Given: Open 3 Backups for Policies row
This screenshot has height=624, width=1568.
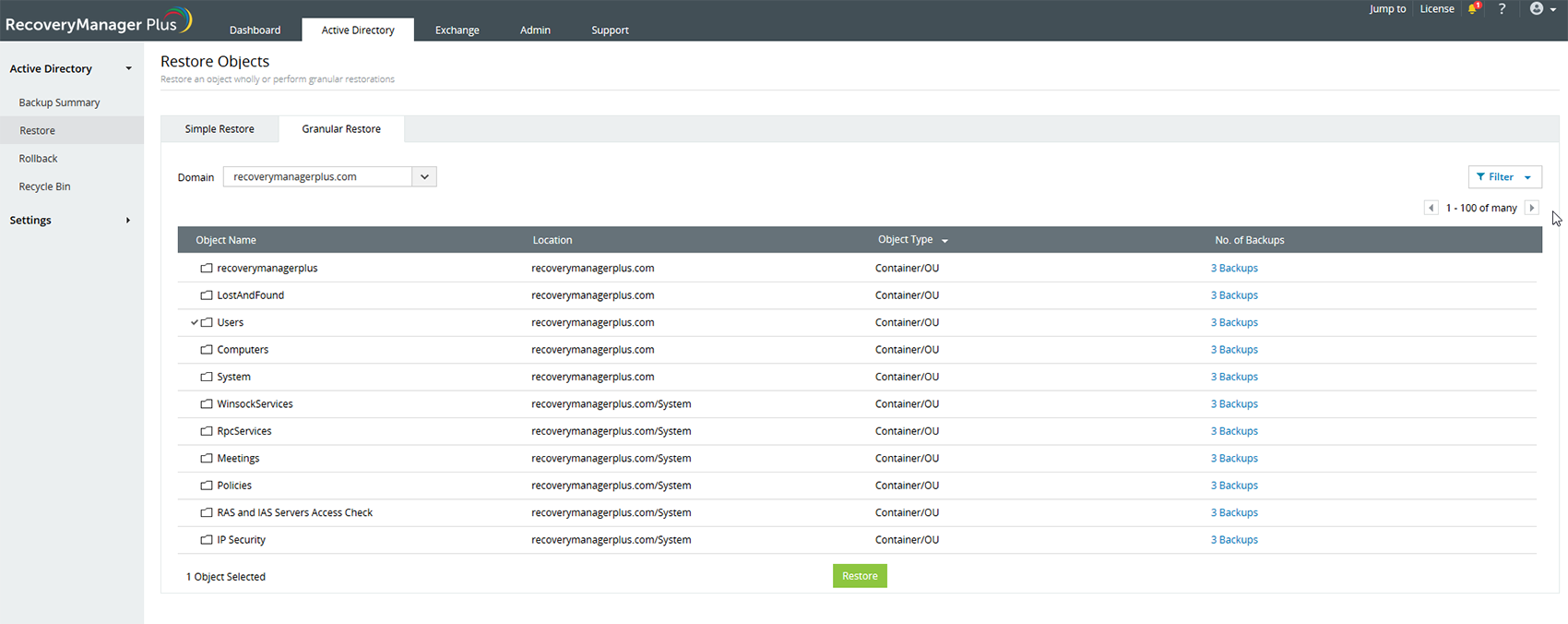Looking at the screenshot, I should click(1234, 486).
